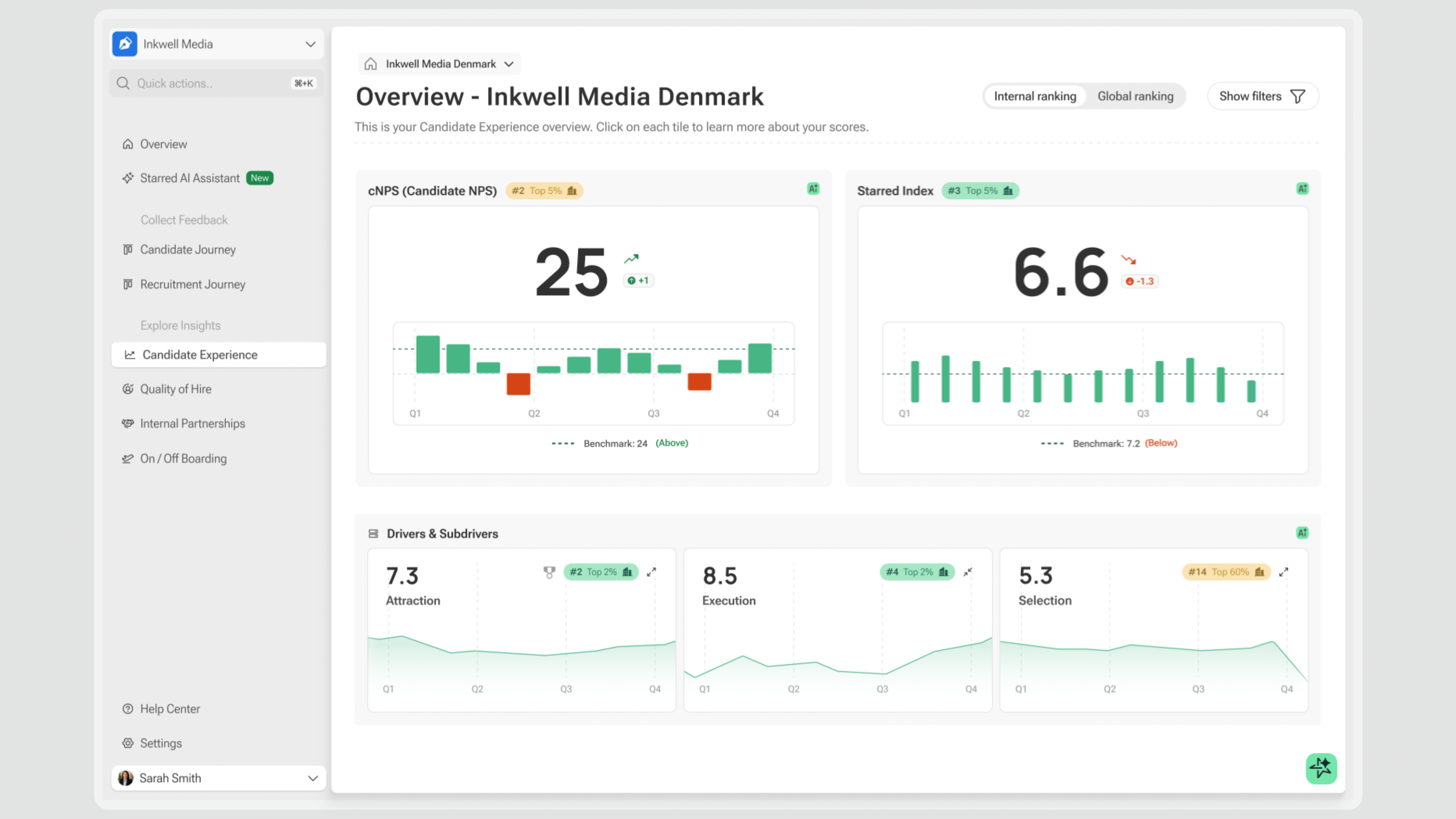The image size is (1456, 819).
Task: Click AI insights icon on cNPS tile
Action: coord(813,189)
